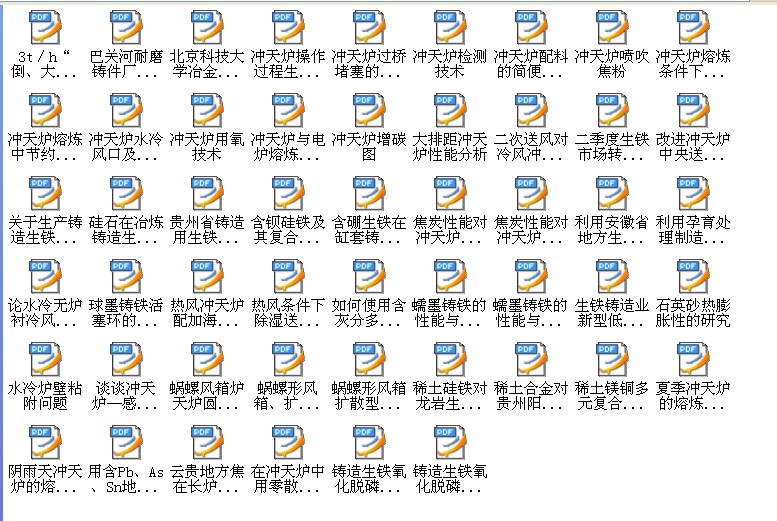The width and height of the screenshot is (777, 521).
Task: Select the label 含钡硅铁及其复合...
Action: click(288, 230)
